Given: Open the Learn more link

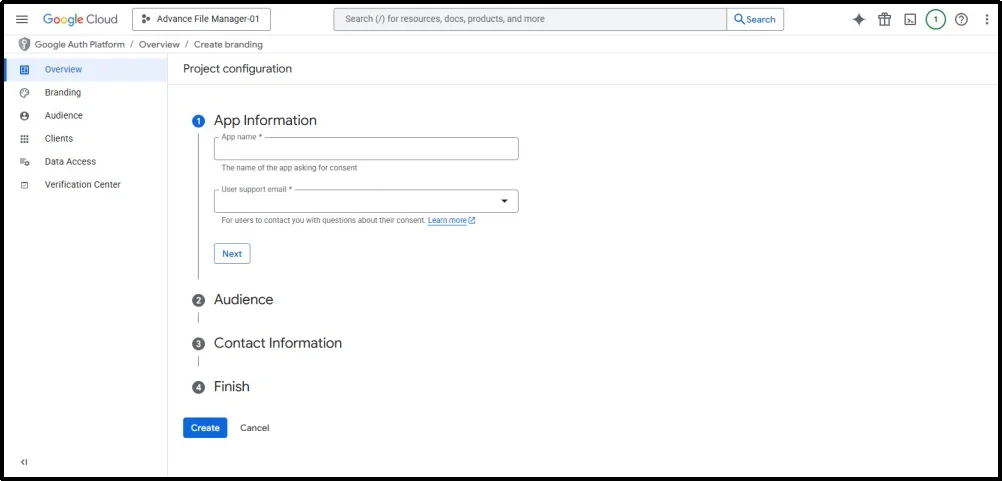Looking at the screenshot, I should [447, 220].
